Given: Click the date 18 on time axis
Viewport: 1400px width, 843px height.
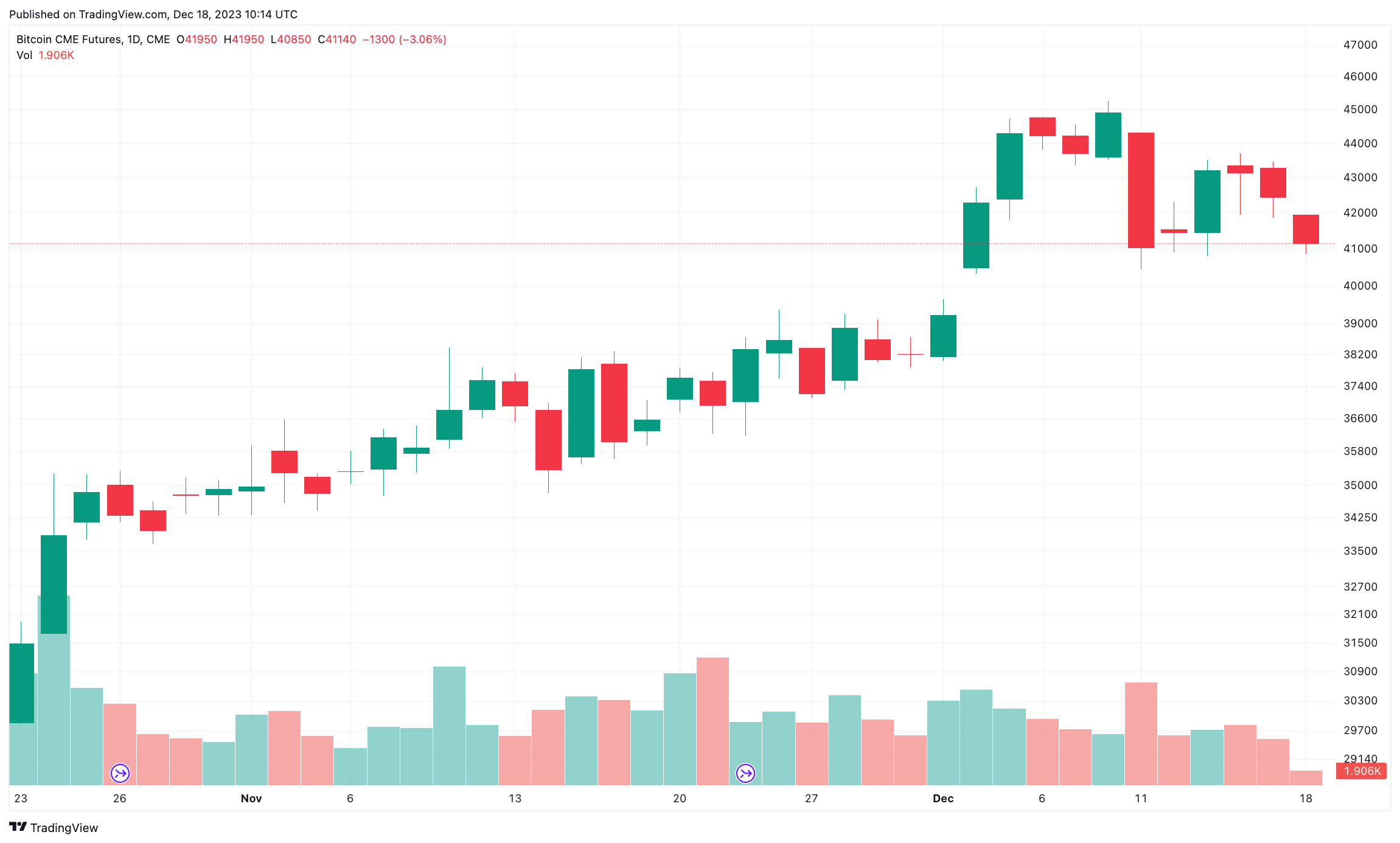Looking at the screenshot, I should point(1306,799).
